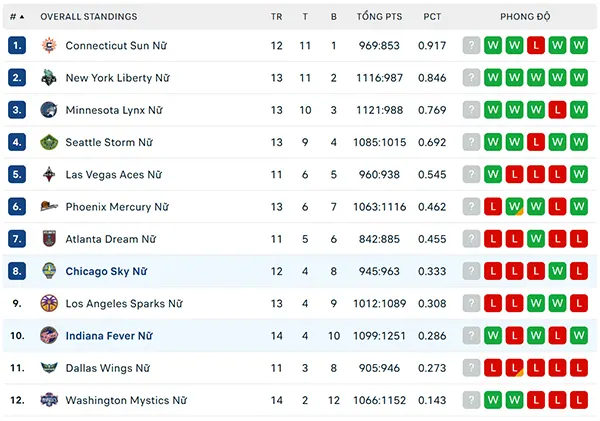The height and width of the screenshot is (421, 600).
Task: Click the W badge with orange corner in Phoenix Mercury row
Action: click(514, 207)
